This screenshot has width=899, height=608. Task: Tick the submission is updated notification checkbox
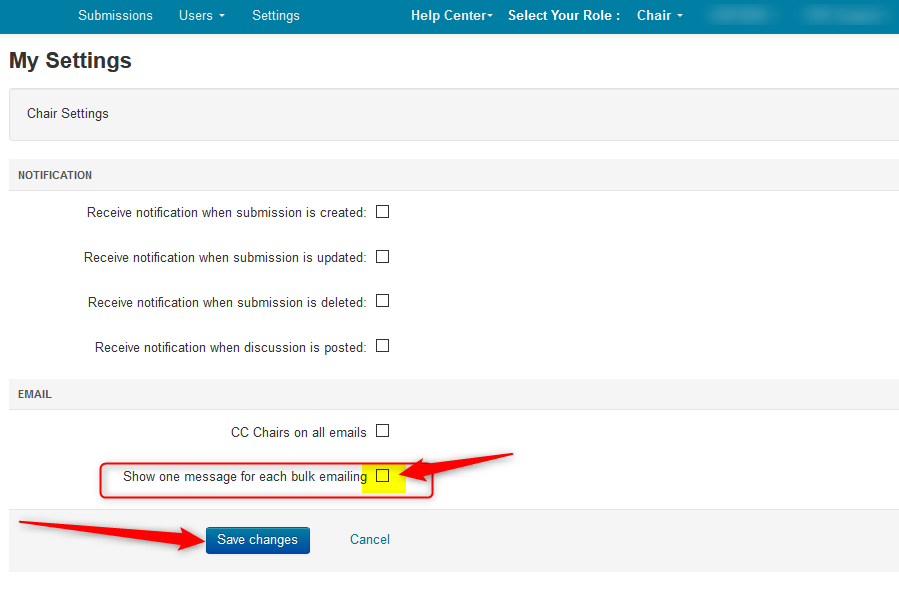(382, 257)
